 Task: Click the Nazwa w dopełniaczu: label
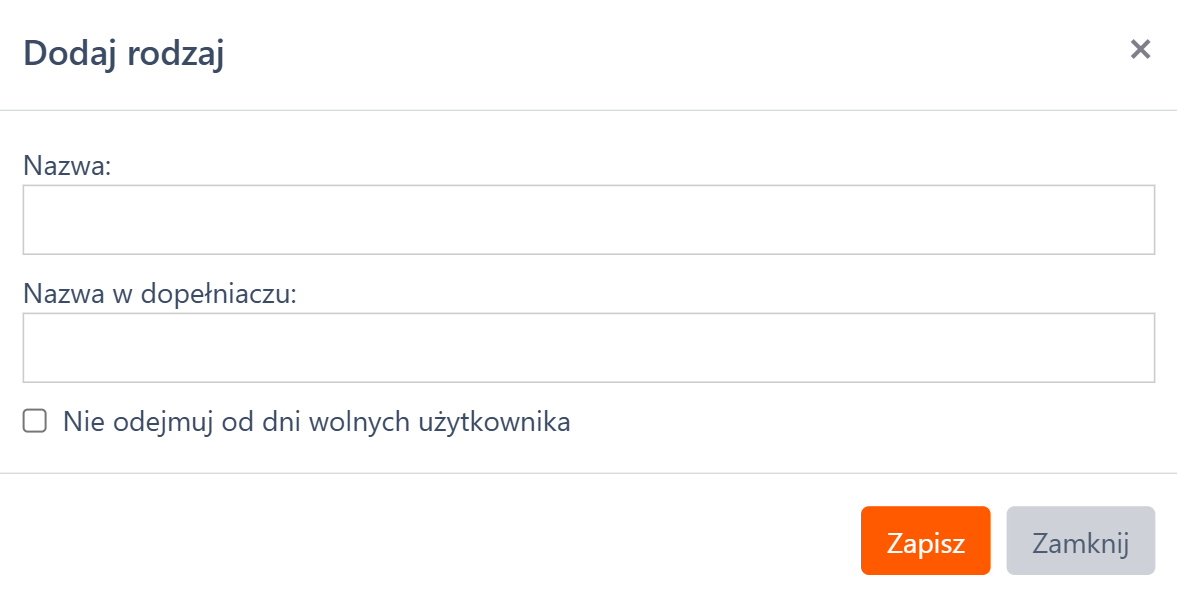tap(160, 294)
